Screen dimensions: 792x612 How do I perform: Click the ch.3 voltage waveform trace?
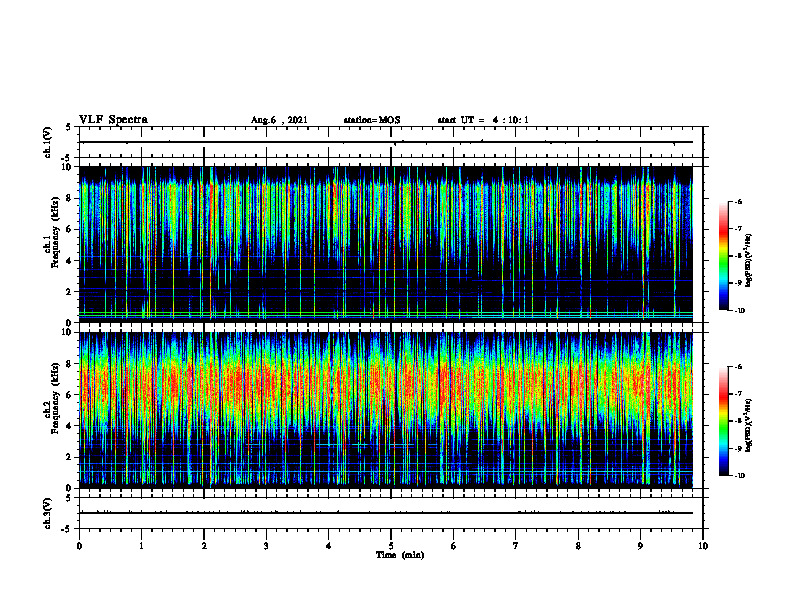pos(386,513)
